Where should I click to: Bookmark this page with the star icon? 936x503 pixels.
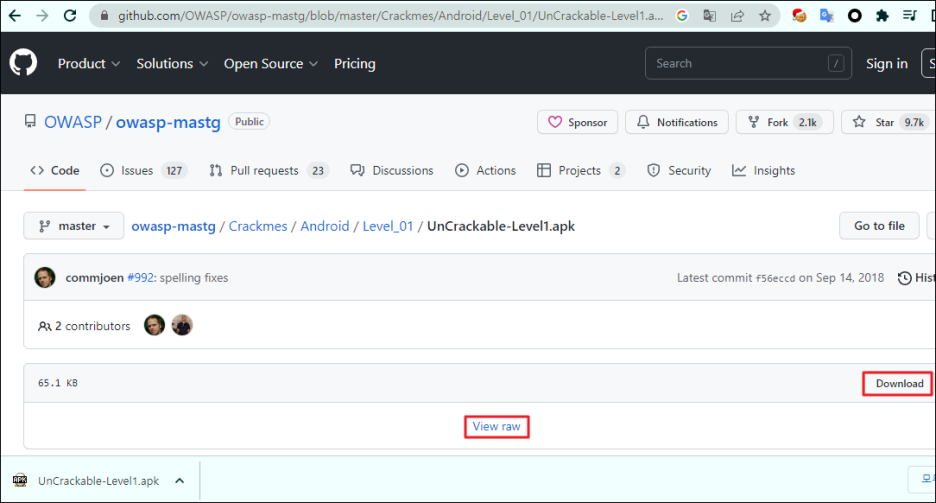765,16
